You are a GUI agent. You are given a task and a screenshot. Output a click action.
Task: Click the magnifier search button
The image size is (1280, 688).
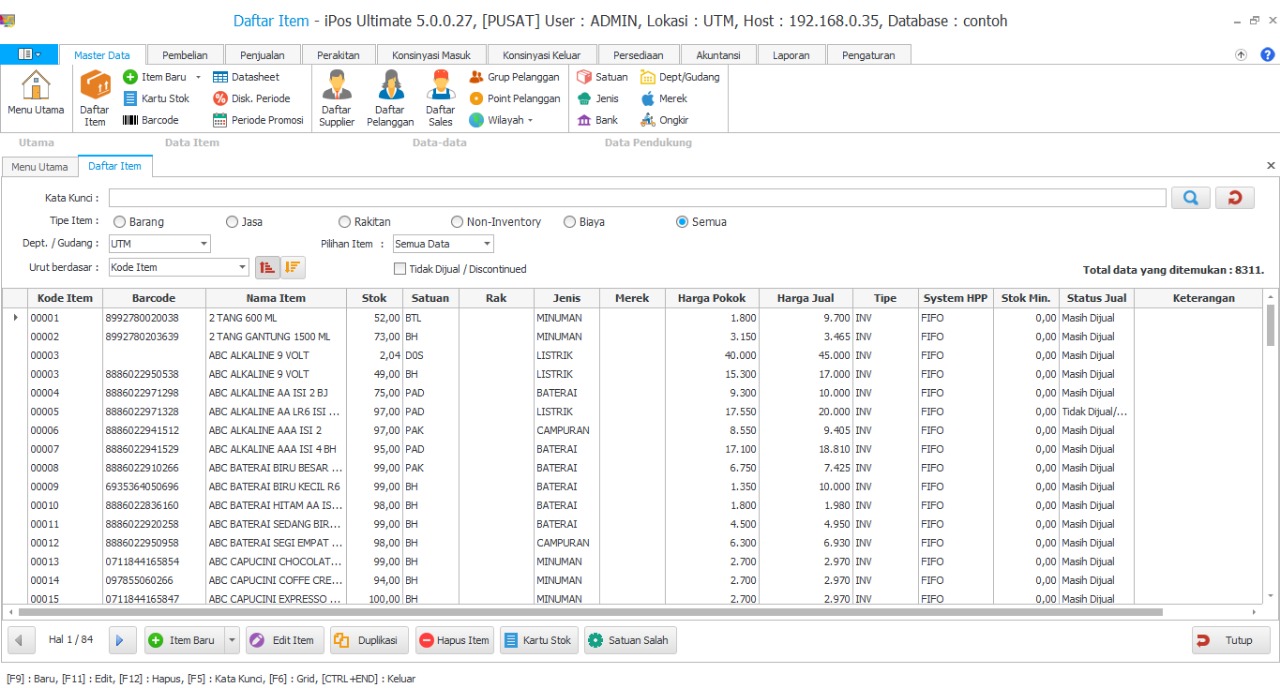(x=1190, y=198)
